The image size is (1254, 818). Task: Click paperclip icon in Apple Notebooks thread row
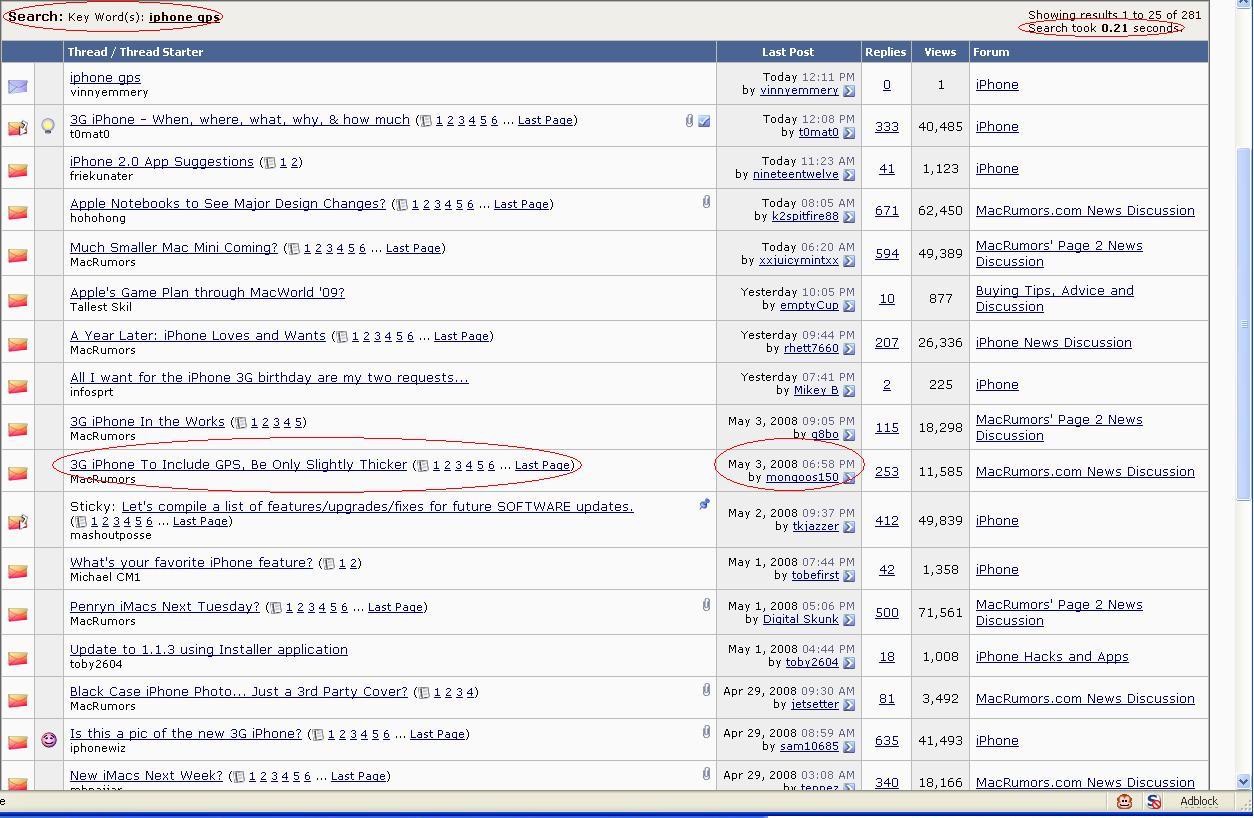coord(706,202)
